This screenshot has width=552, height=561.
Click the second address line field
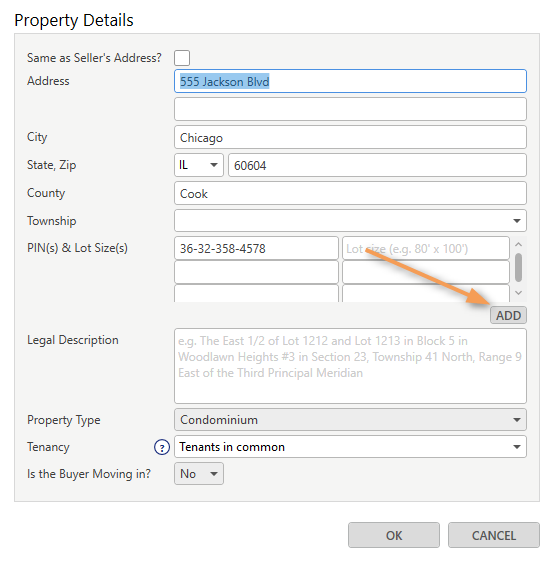pyautogui.click(x=350, y=109)
